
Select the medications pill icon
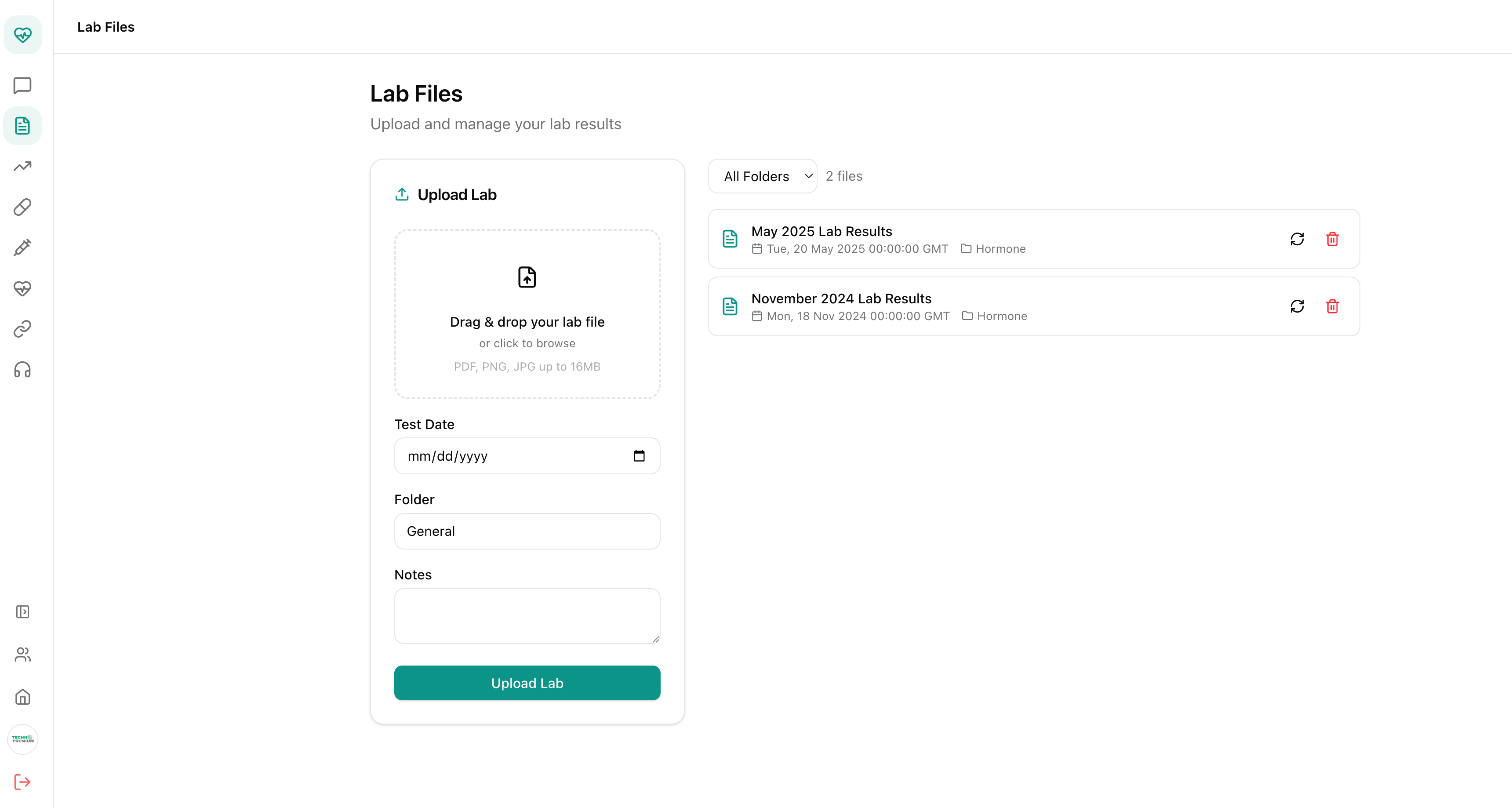point(22,207)
